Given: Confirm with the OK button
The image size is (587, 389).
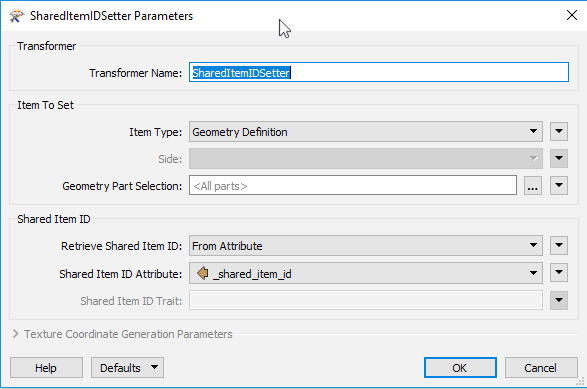Looking at the screenshot, I should point(460,368).
